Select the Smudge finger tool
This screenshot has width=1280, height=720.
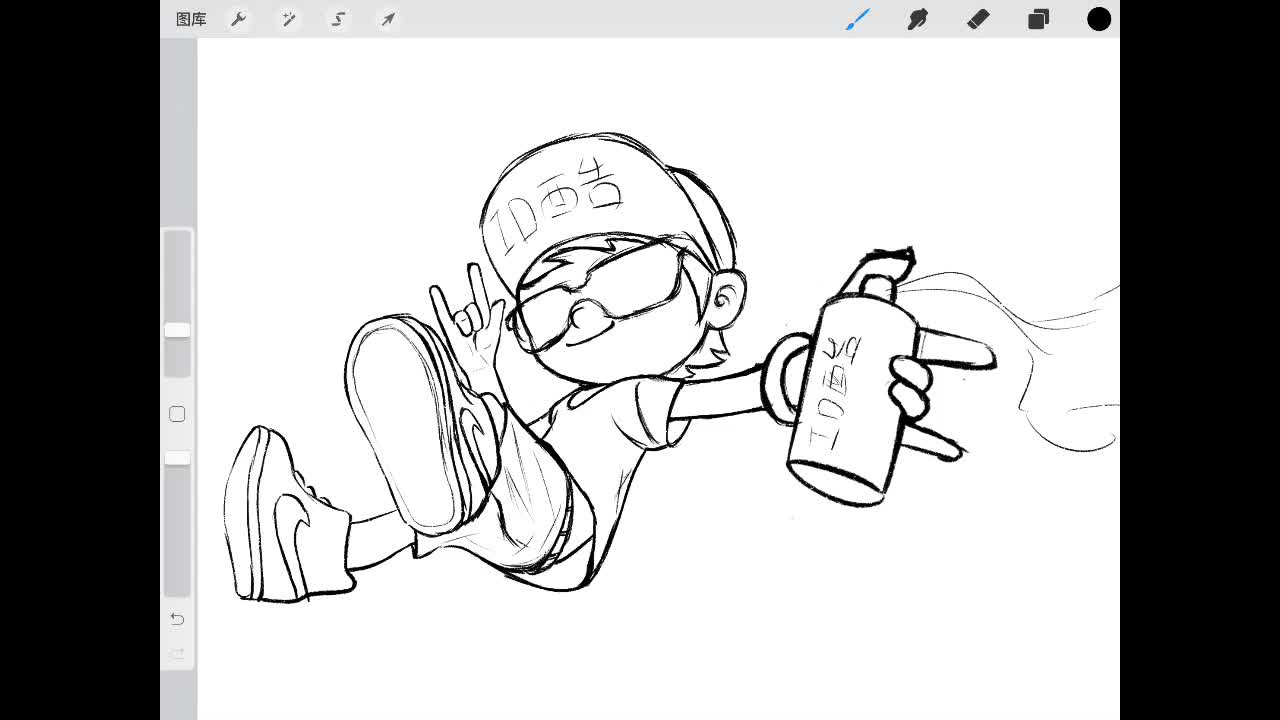click(918, 19)
